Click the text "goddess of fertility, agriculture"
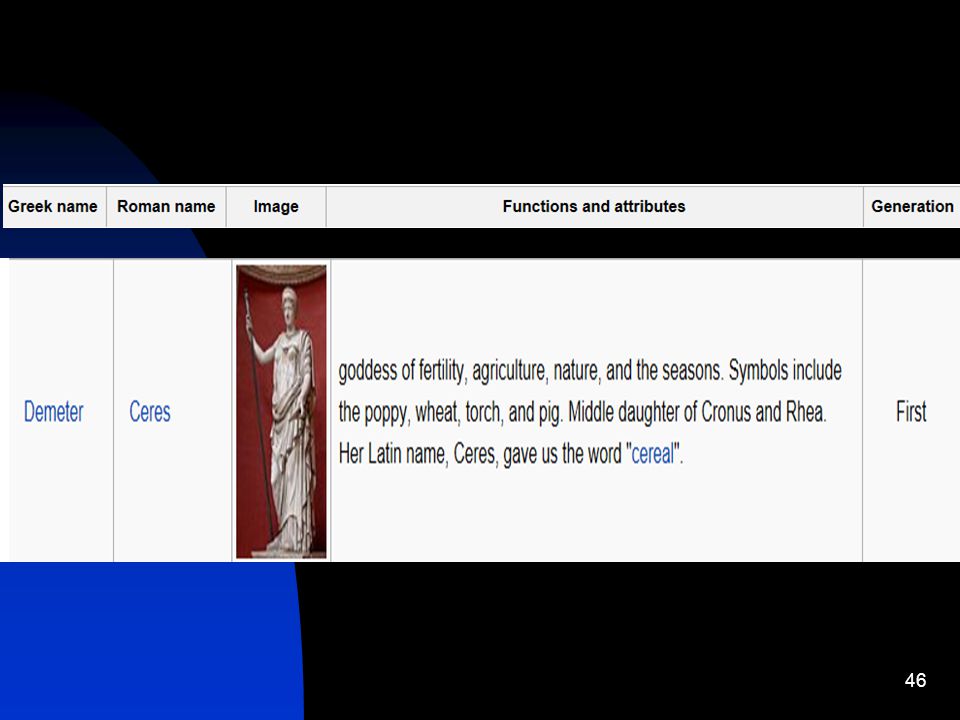Screen dimensions: 960x720 443,370
